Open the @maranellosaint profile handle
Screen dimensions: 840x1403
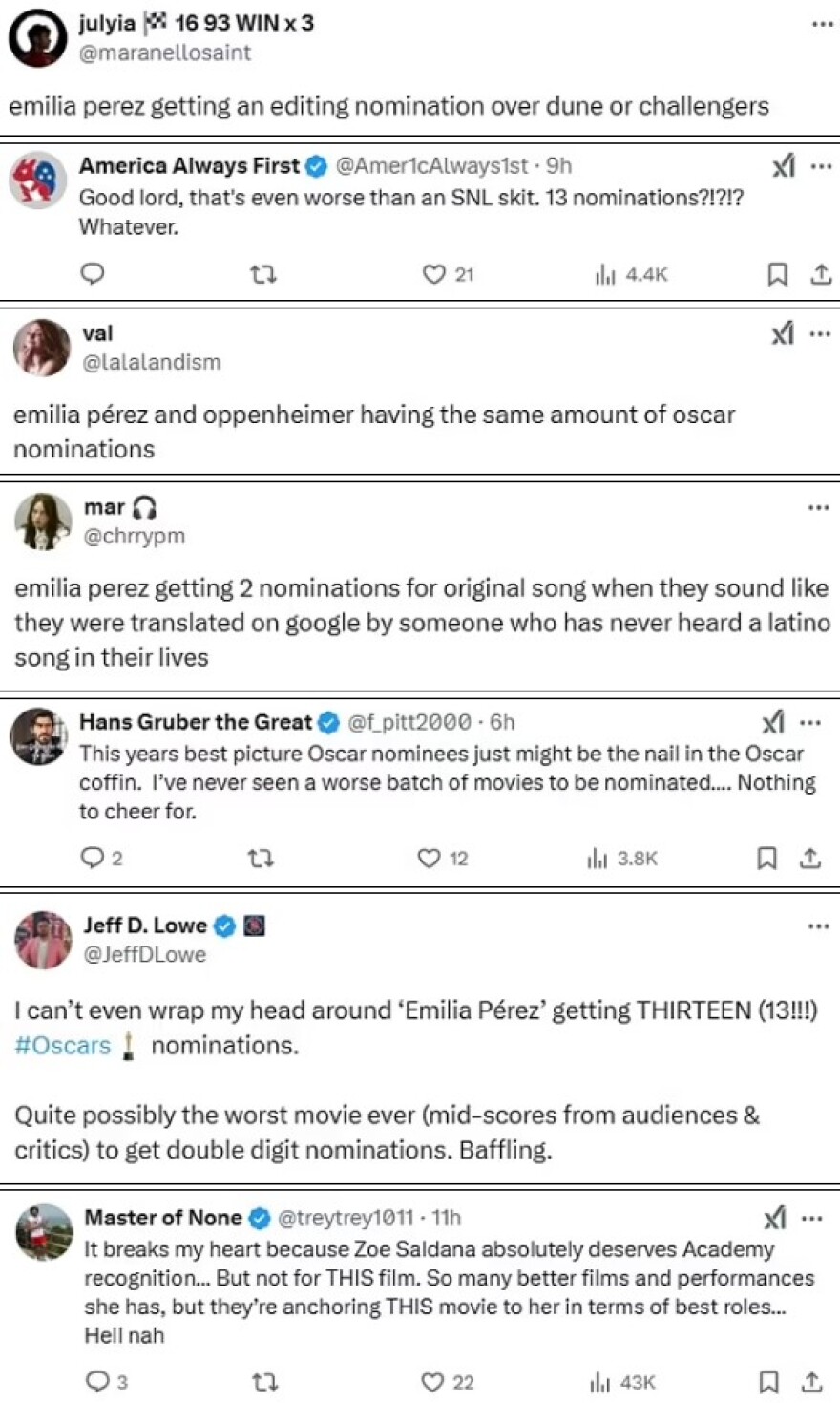pyautogui.click(x=165, y=53)
